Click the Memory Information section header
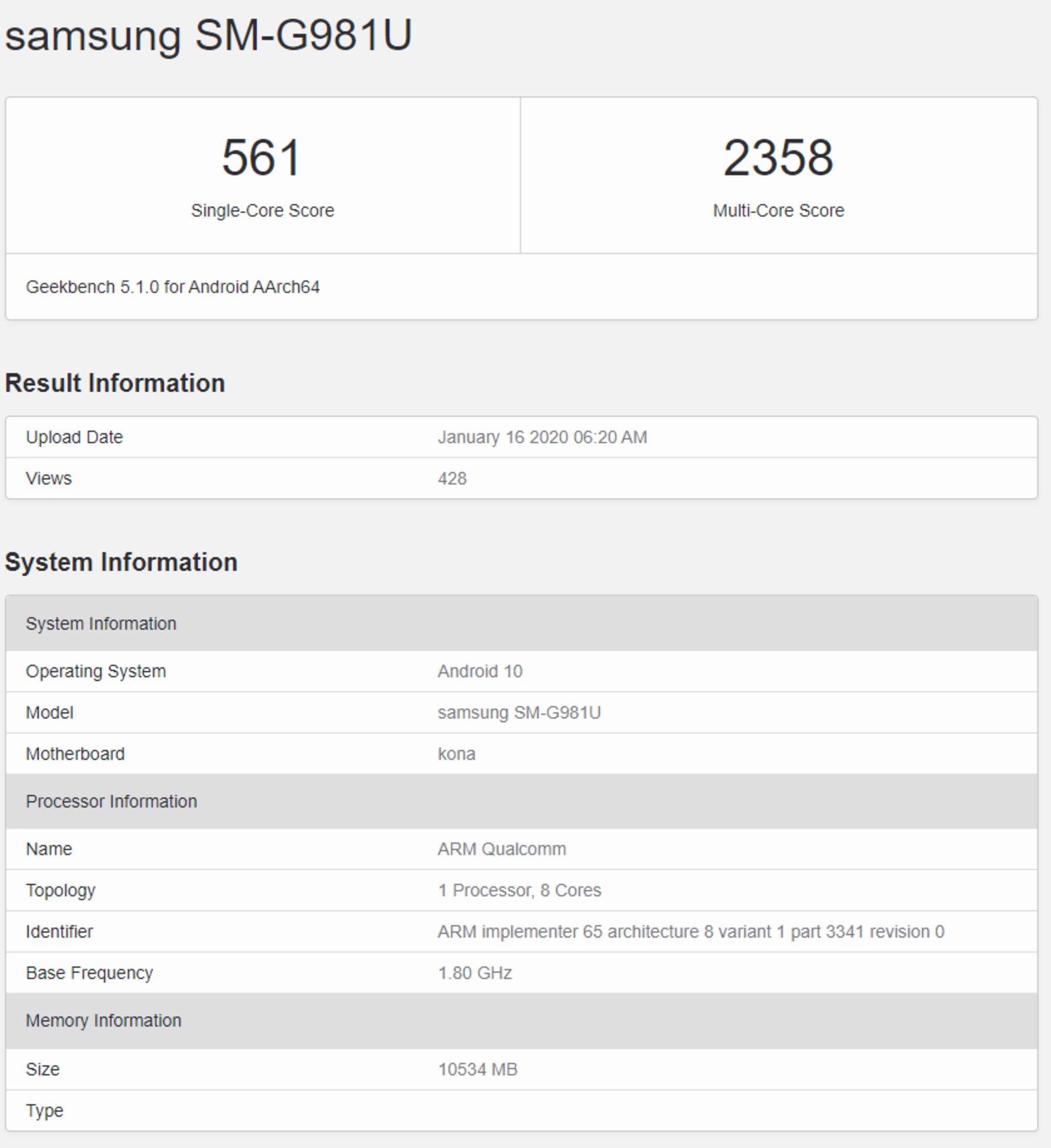The width and height of the screenshot is (1051, 1148). [103, 1019]
